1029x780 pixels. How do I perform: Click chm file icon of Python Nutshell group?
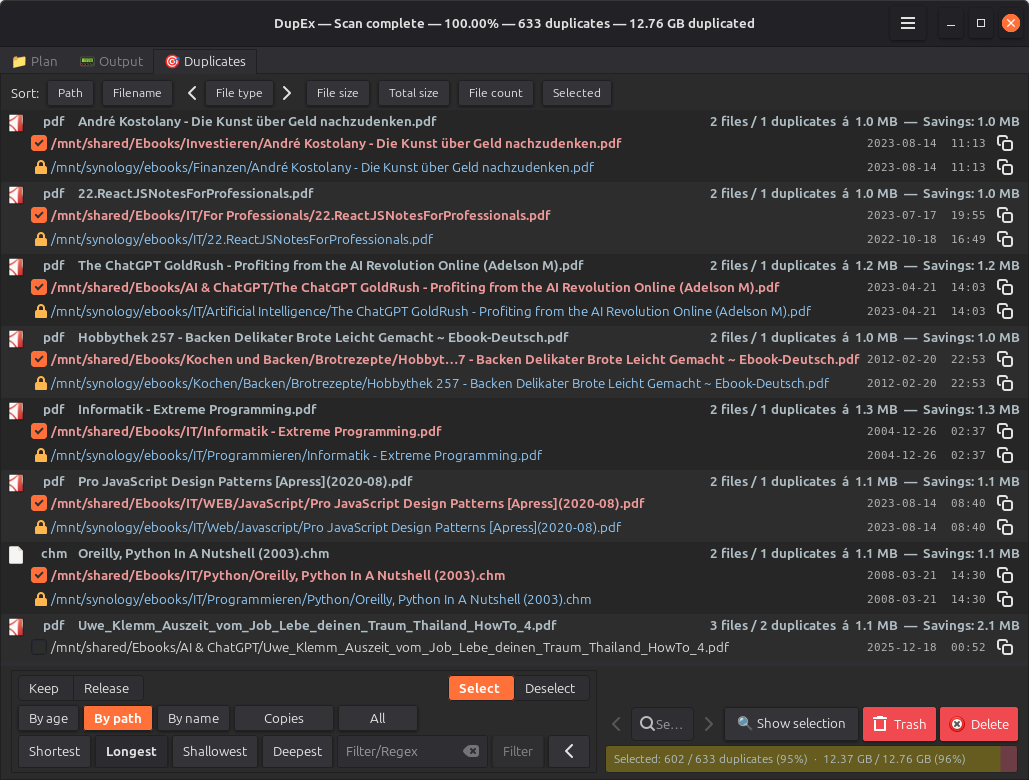pyautogui.click(x=16, y=555)
